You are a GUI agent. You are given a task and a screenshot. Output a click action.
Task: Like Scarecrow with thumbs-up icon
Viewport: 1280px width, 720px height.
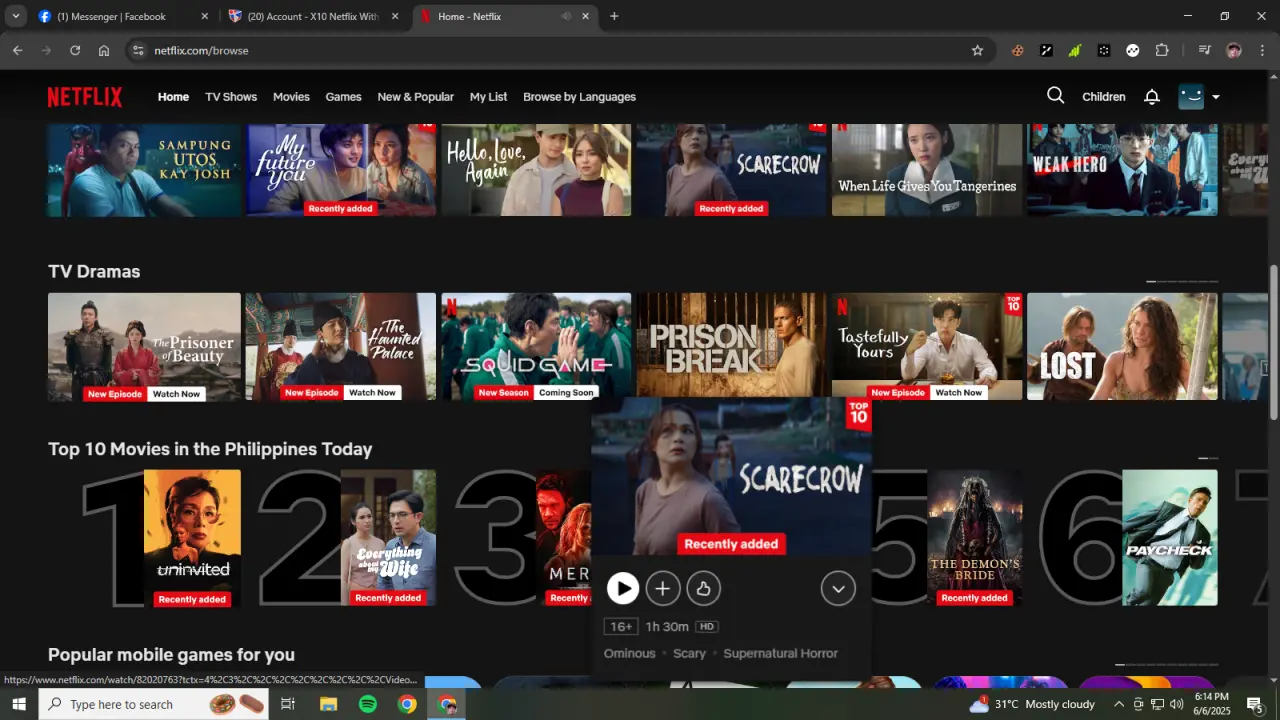tap(703, 588)
